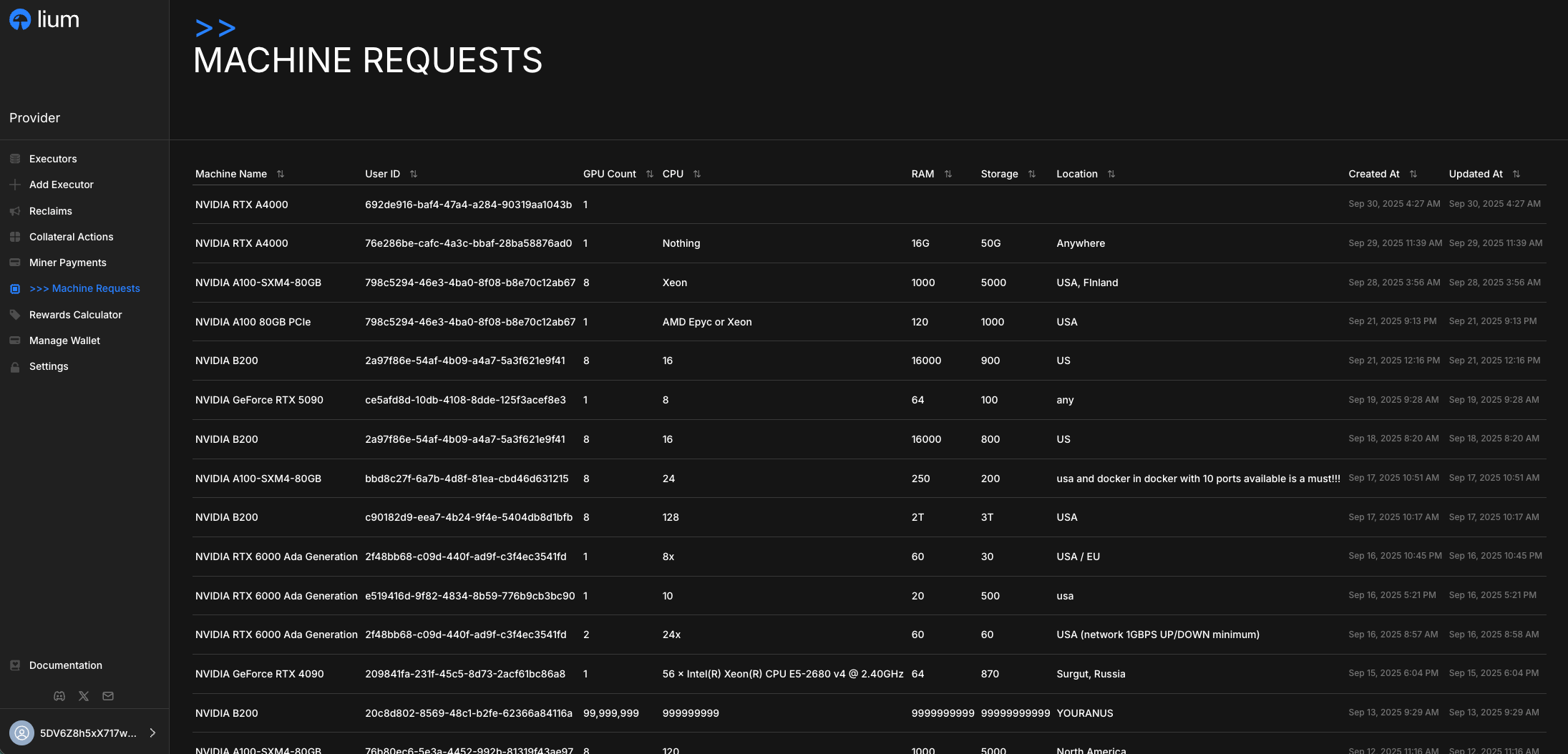1568x754 pixels.
Task: Expand the account wallet chevron
Action: click(152, 733)
